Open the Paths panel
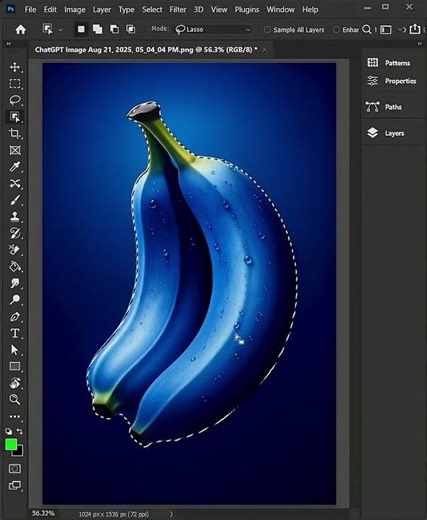The image size is (427, 520). (x=384, y=107)
